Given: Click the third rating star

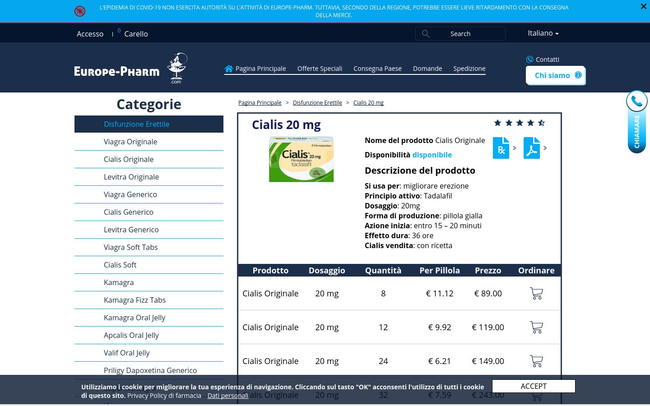Looking at the screenshot, I should click(x=519, y=123).
